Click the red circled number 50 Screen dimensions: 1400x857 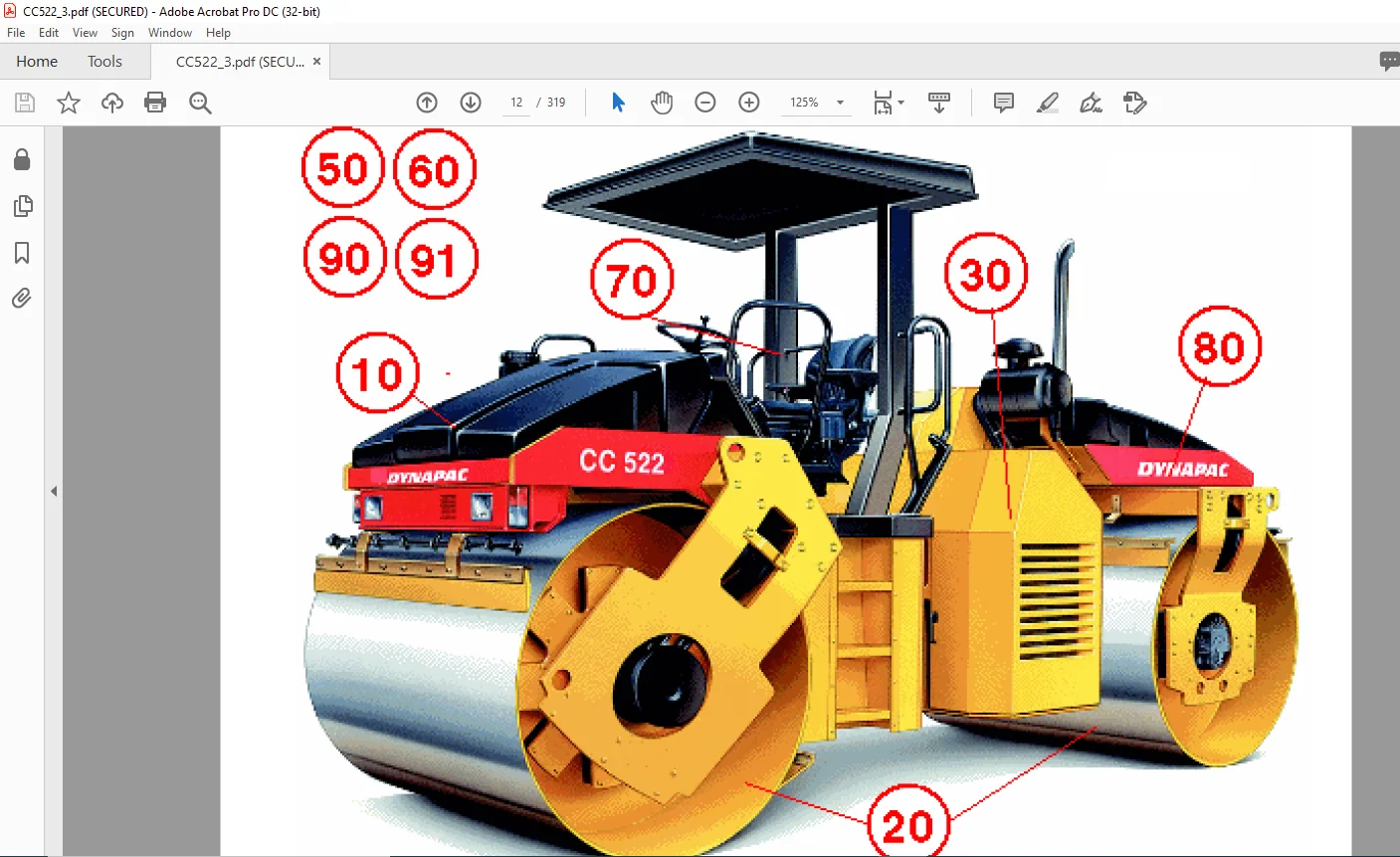pyautogui.click(x=342, y=169)
